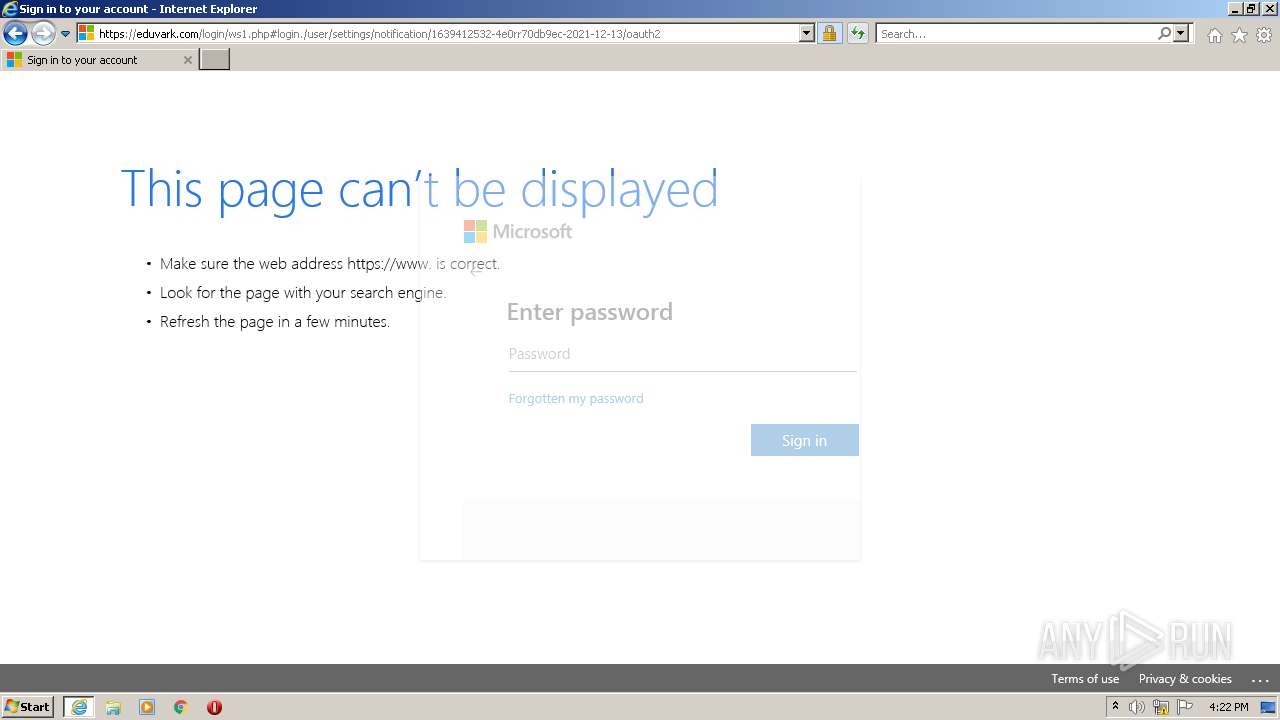Click Internet Explorer taskbar icon

(x=79, y=707)
